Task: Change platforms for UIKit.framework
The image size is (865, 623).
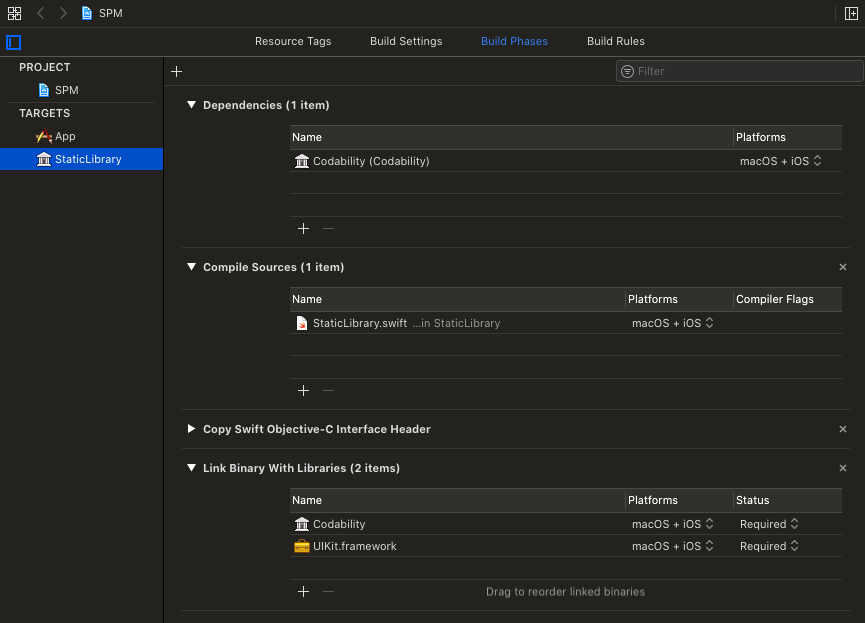Action: (672, 546)
